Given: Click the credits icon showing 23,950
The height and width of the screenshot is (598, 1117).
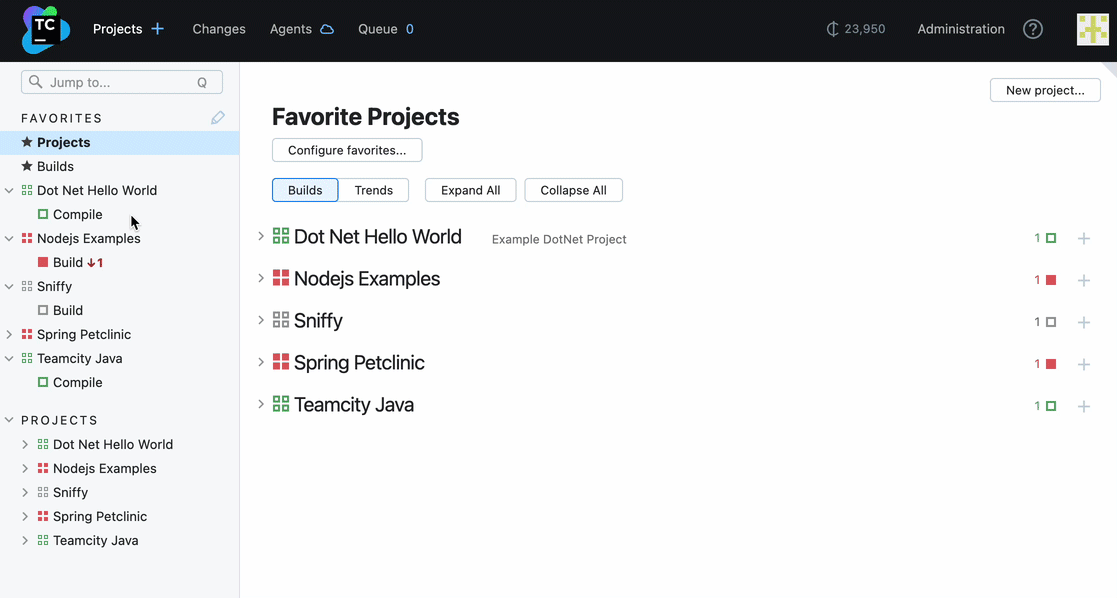Looking at the screenshot, I should click(832, 29).
